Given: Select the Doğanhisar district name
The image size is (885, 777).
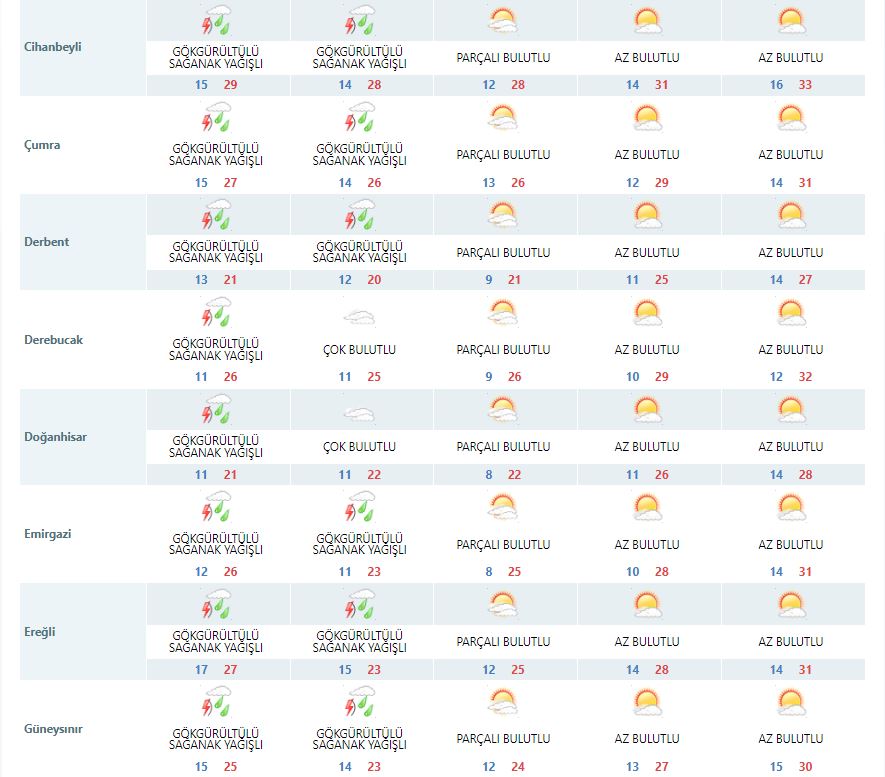Looking at the screenshot, I should (55, 437).
